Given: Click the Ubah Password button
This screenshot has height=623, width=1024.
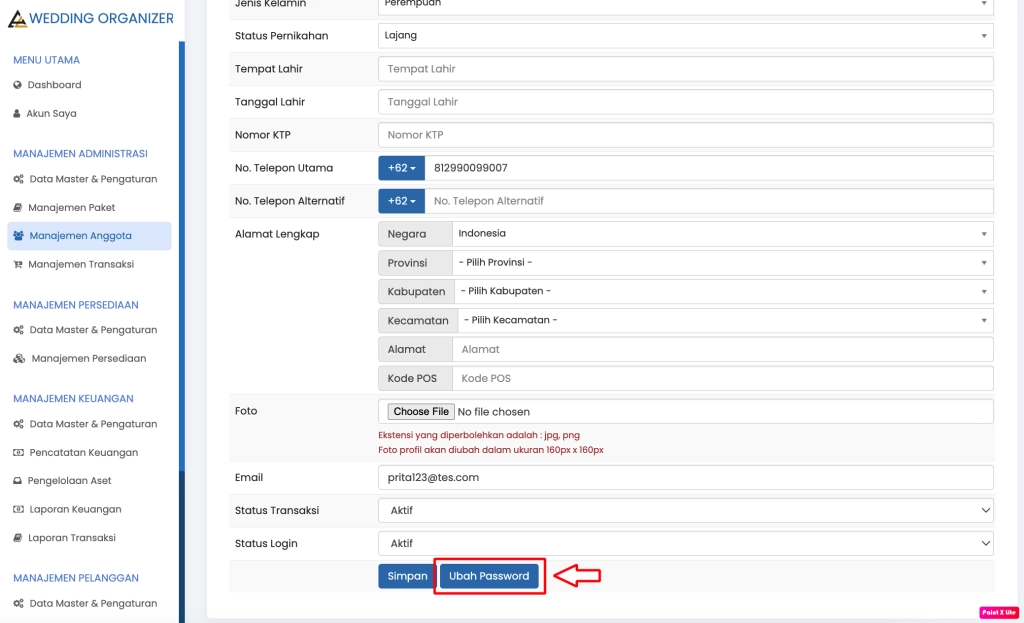Looking at the screenshot, I should tap(489, 575).
